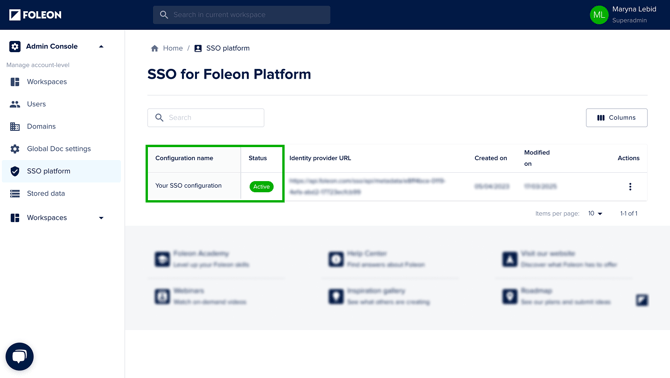Click the Webinars icon
The height and width of the screenshot is (378, 670).
click(162, 296)
